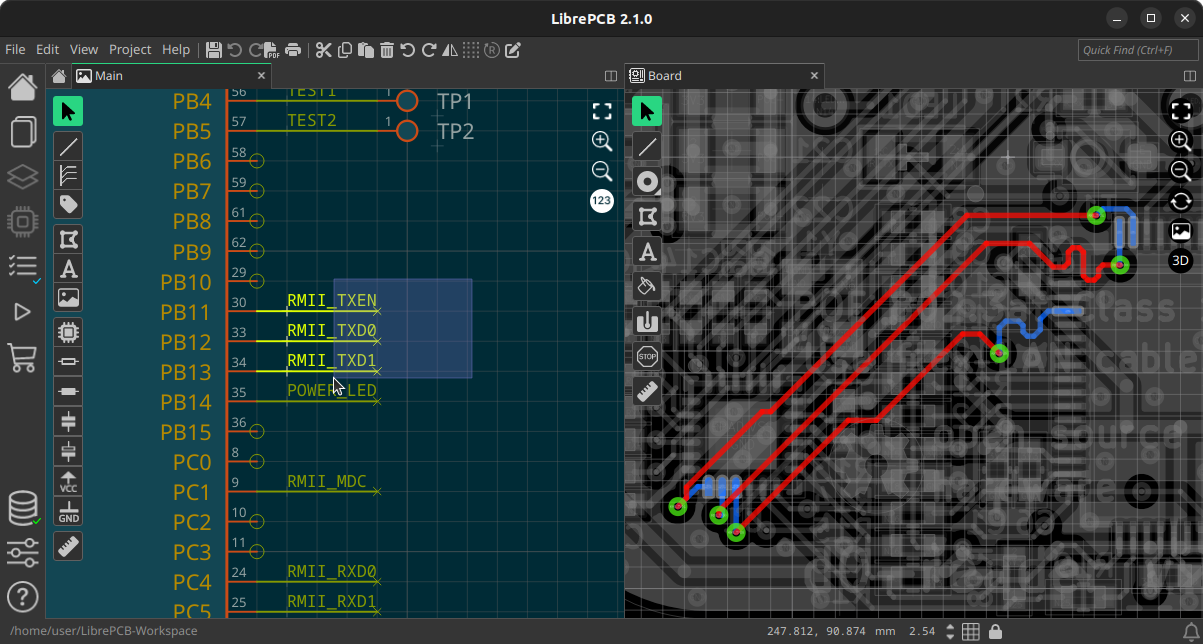Select the schematic Measure ruler tool
This screenshot has height=644, width=1203.
[x=68, y=546]
